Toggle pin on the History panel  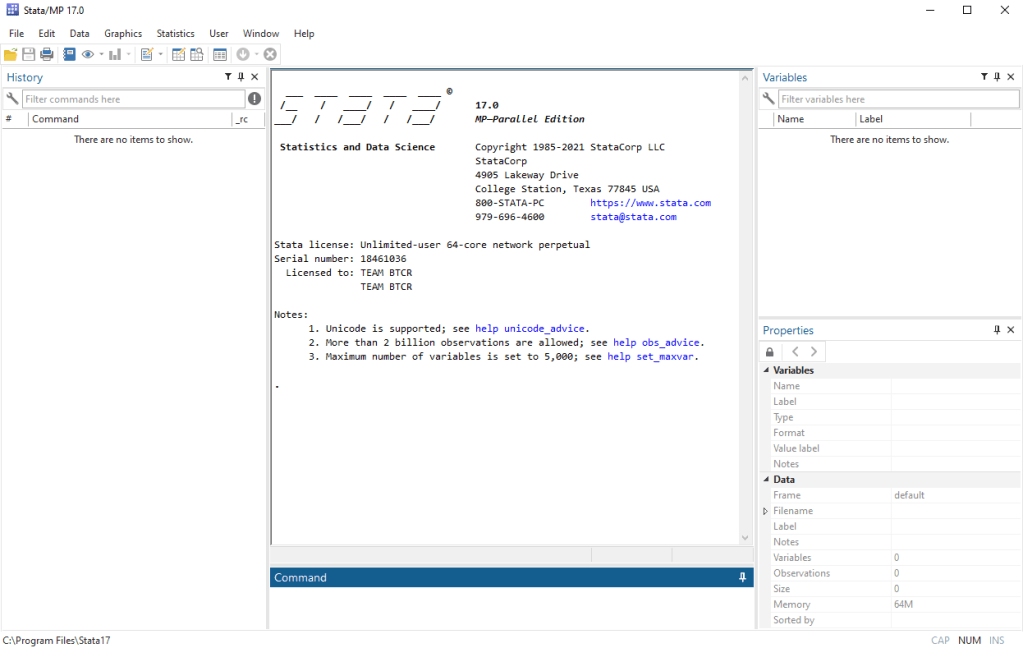pyautogui.click(x=241, y=77)
